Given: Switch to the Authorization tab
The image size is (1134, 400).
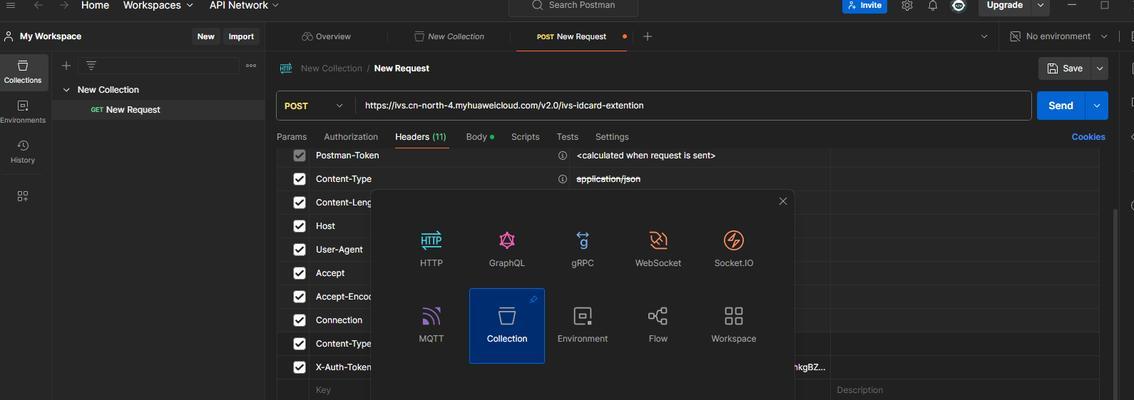Looking at the screenshot, I should 351,137.
